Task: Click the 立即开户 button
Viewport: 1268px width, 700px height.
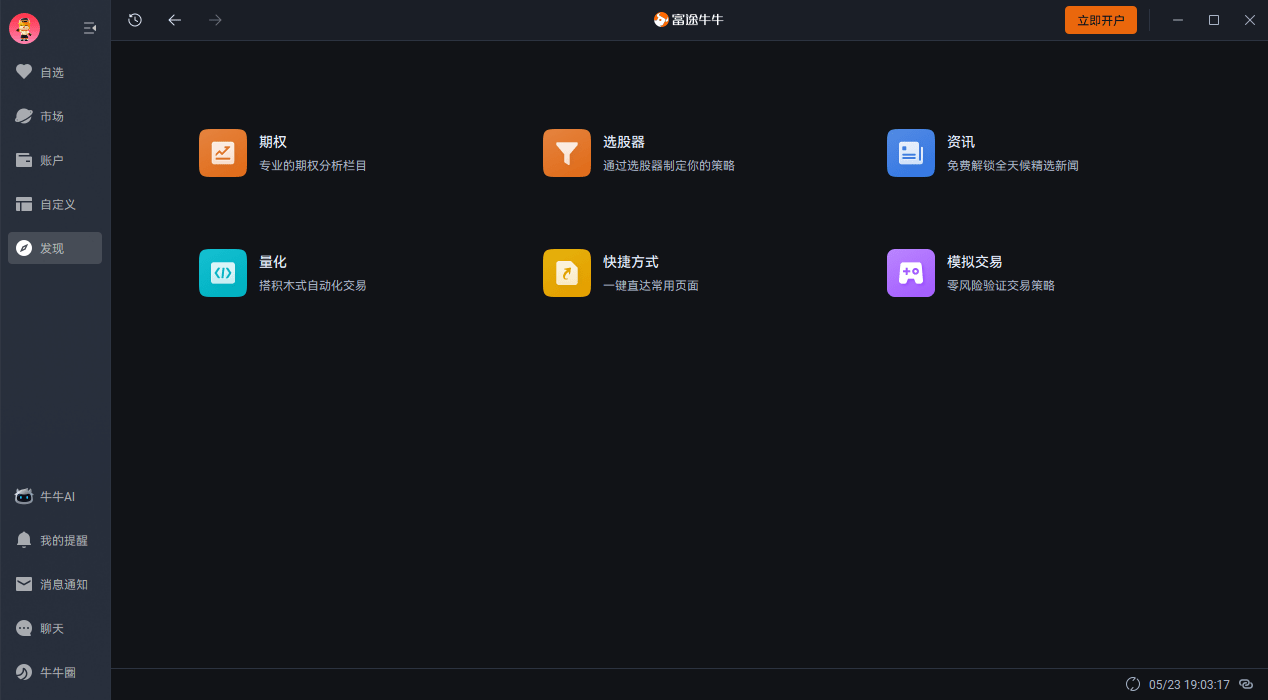Action: tap(1101, 20)
